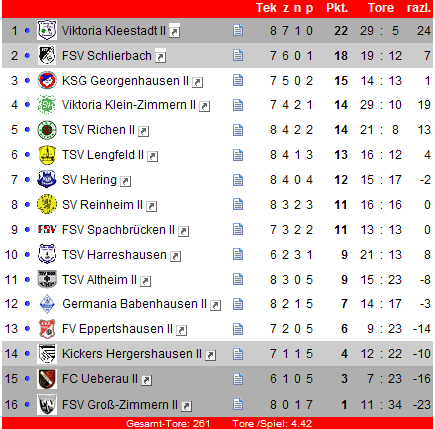Click the external link icon beside FSV Groß-Zimmern II
This screenshot has height=429, width=435.
tap(187, 406)
